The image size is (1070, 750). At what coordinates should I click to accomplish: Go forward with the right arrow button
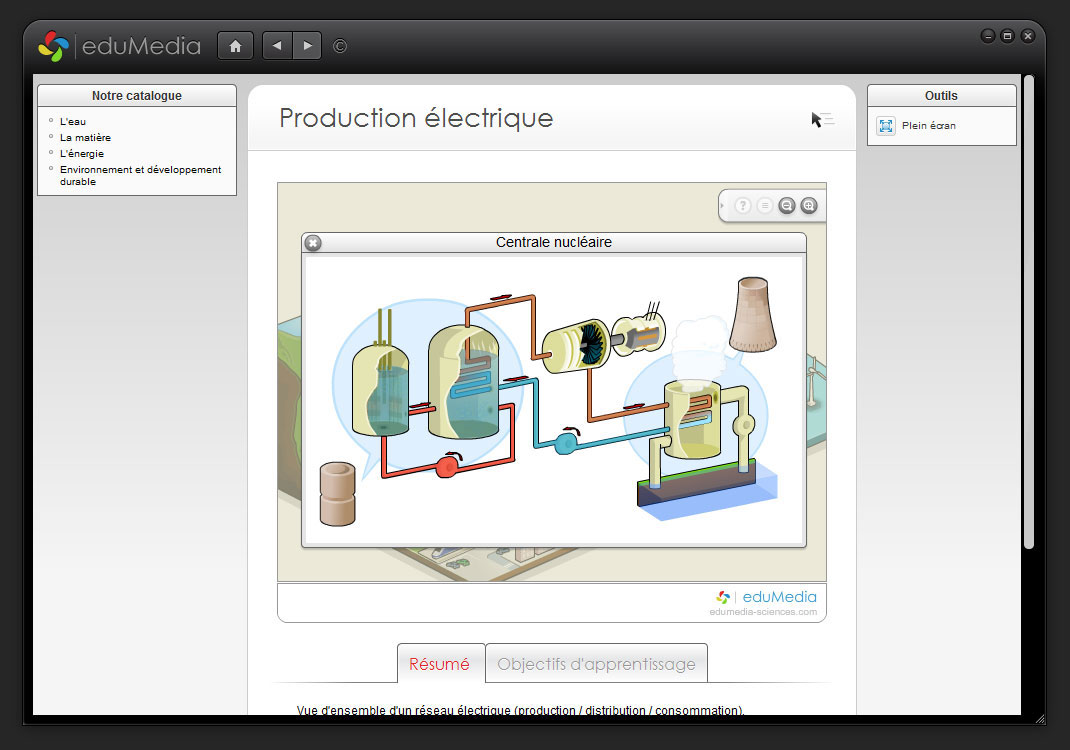307,46
